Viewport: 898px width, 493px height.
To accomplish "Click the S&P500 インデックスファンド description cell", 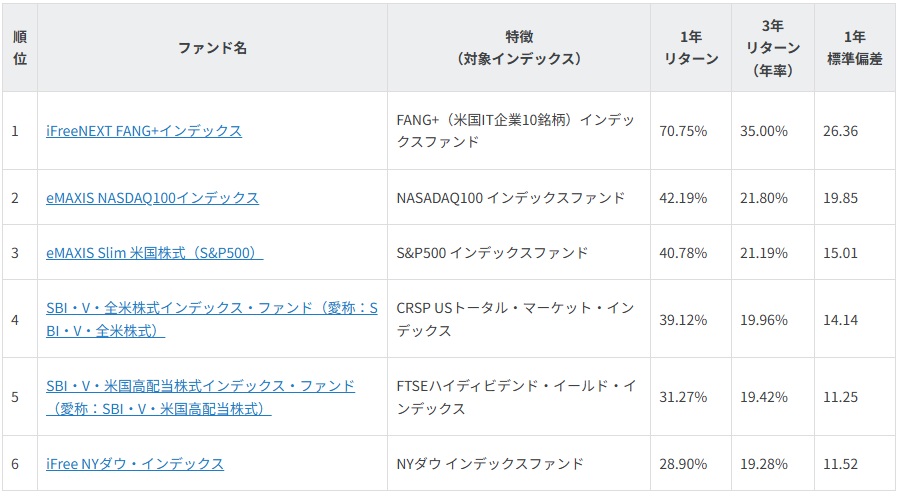I will (x=492, y=253).
